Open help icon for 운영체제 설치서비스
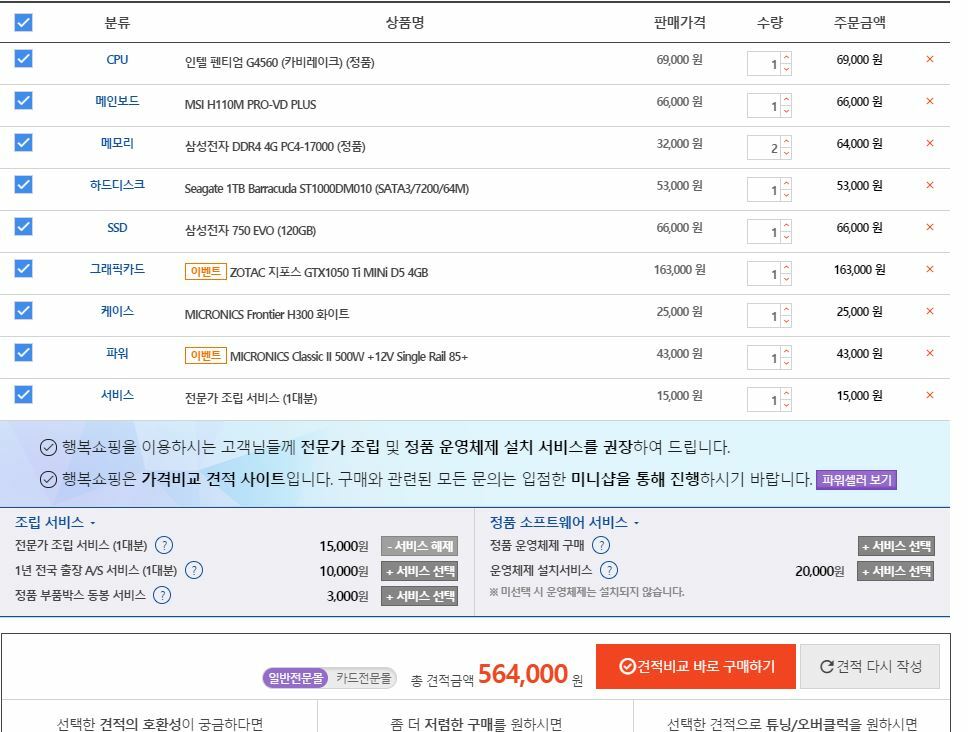968x732 pixels. point(609,570)
